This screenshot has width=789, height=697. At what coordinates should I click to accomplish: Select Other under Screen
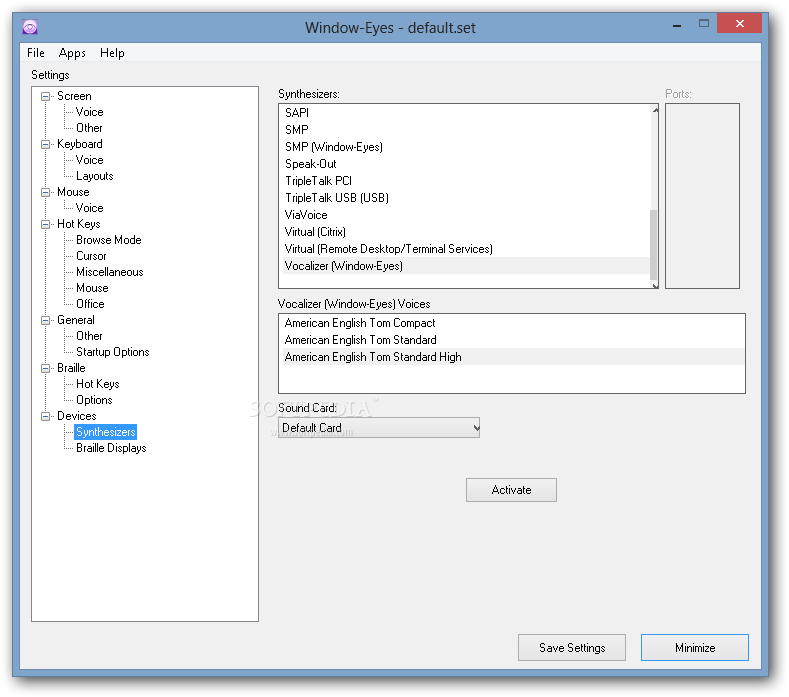(89, 128)
